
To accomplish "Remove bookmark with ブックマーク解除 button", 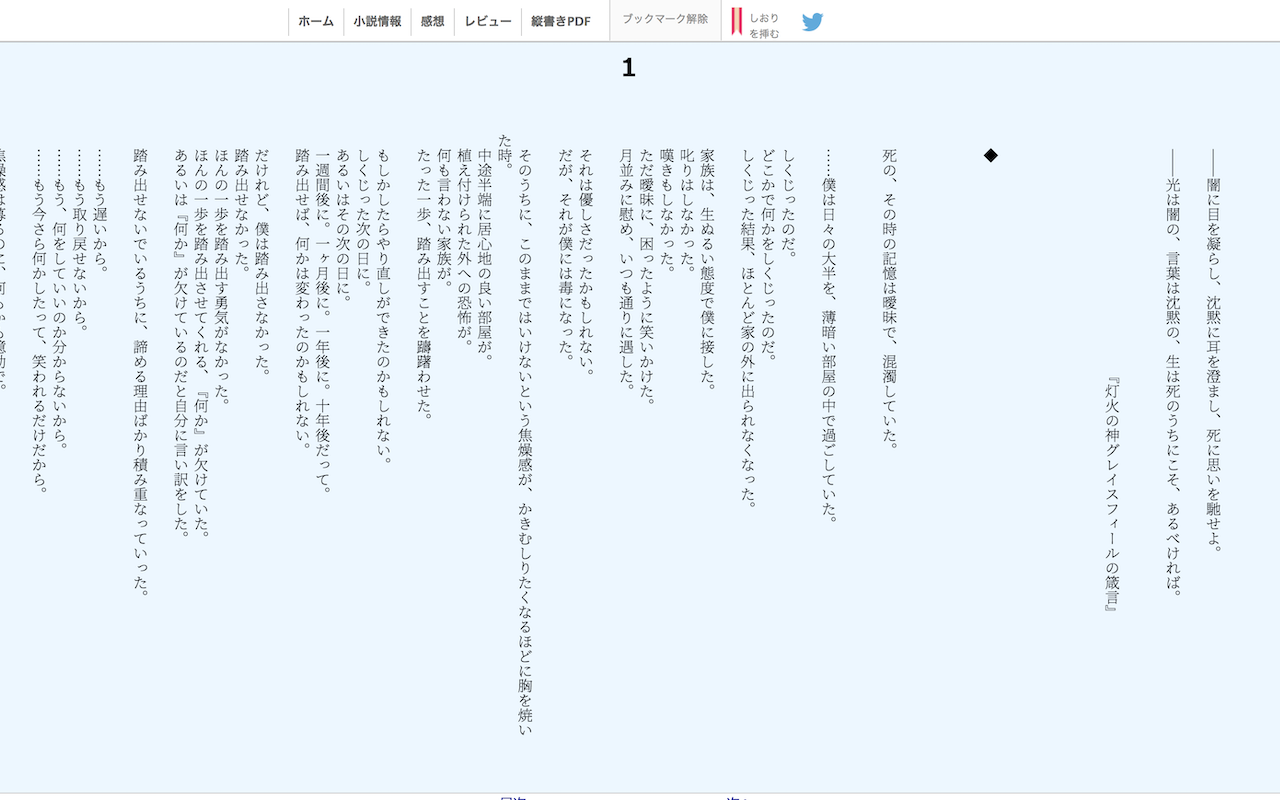I will [x=665, y=19].
